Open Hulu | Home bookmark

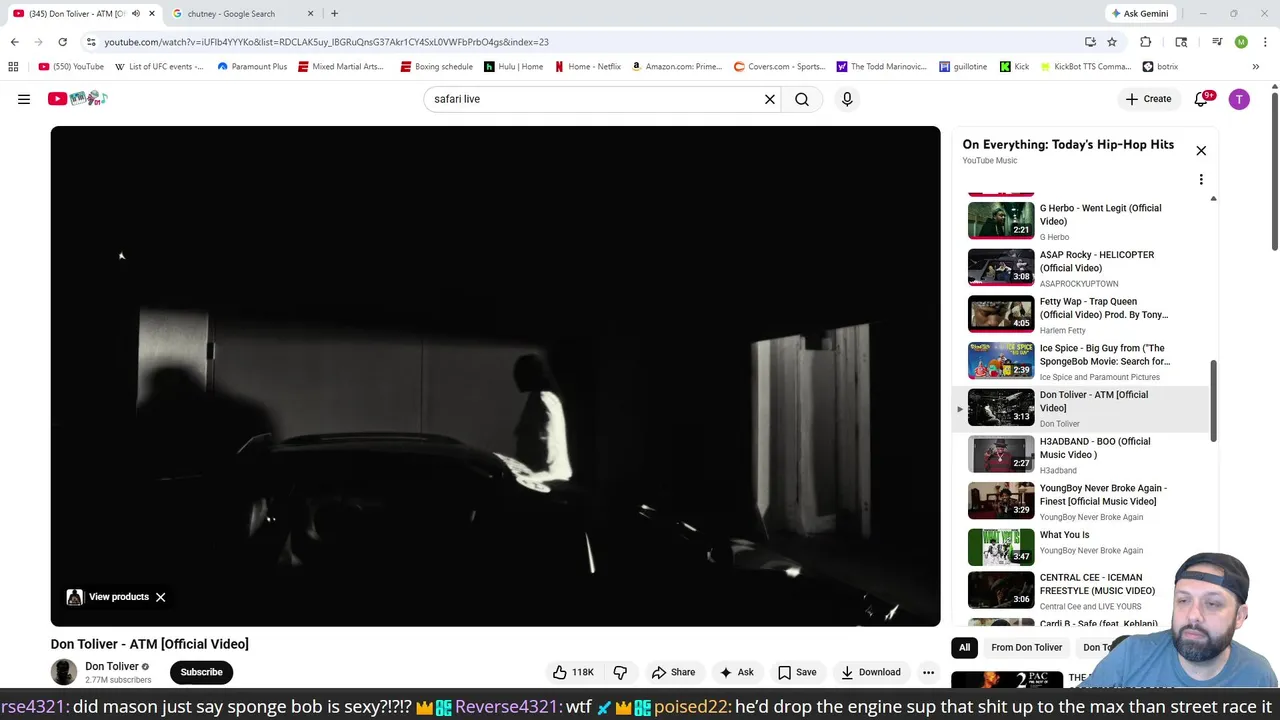click(514, 67)
